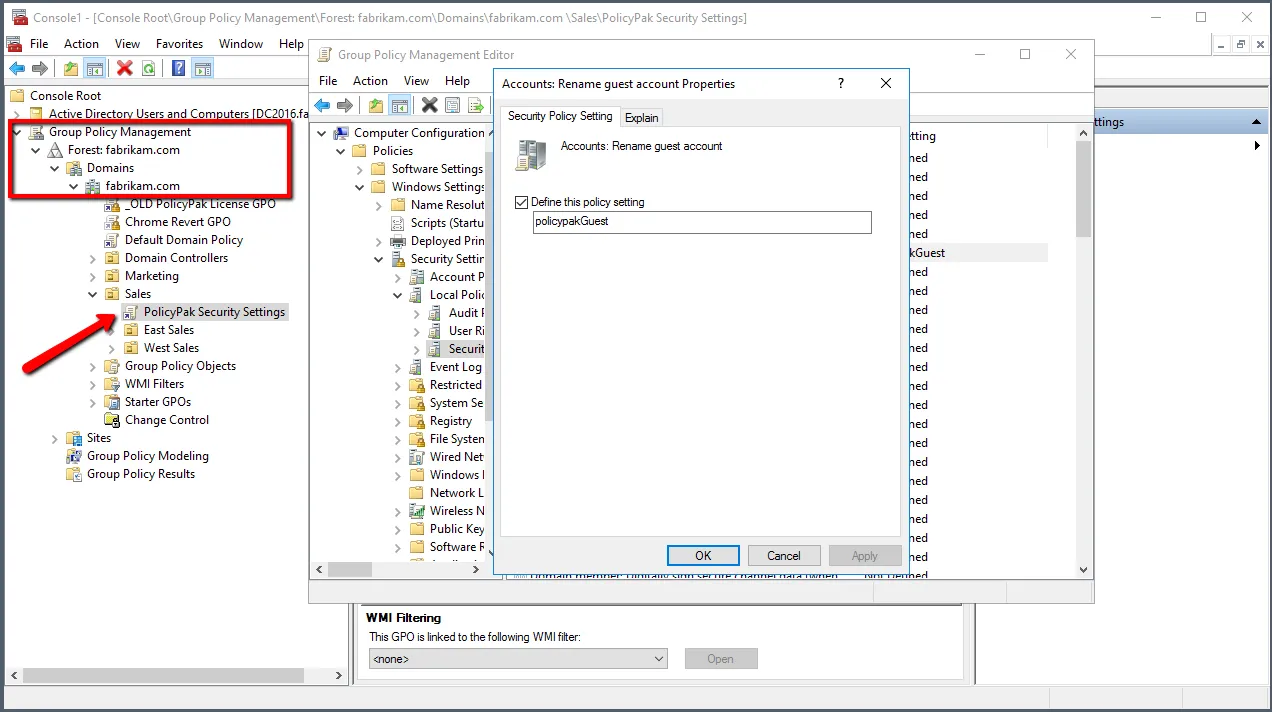Click the Up One Level folder icon in editor
Viewport: 1272px width, 712px height.
[x=376, y=106]
